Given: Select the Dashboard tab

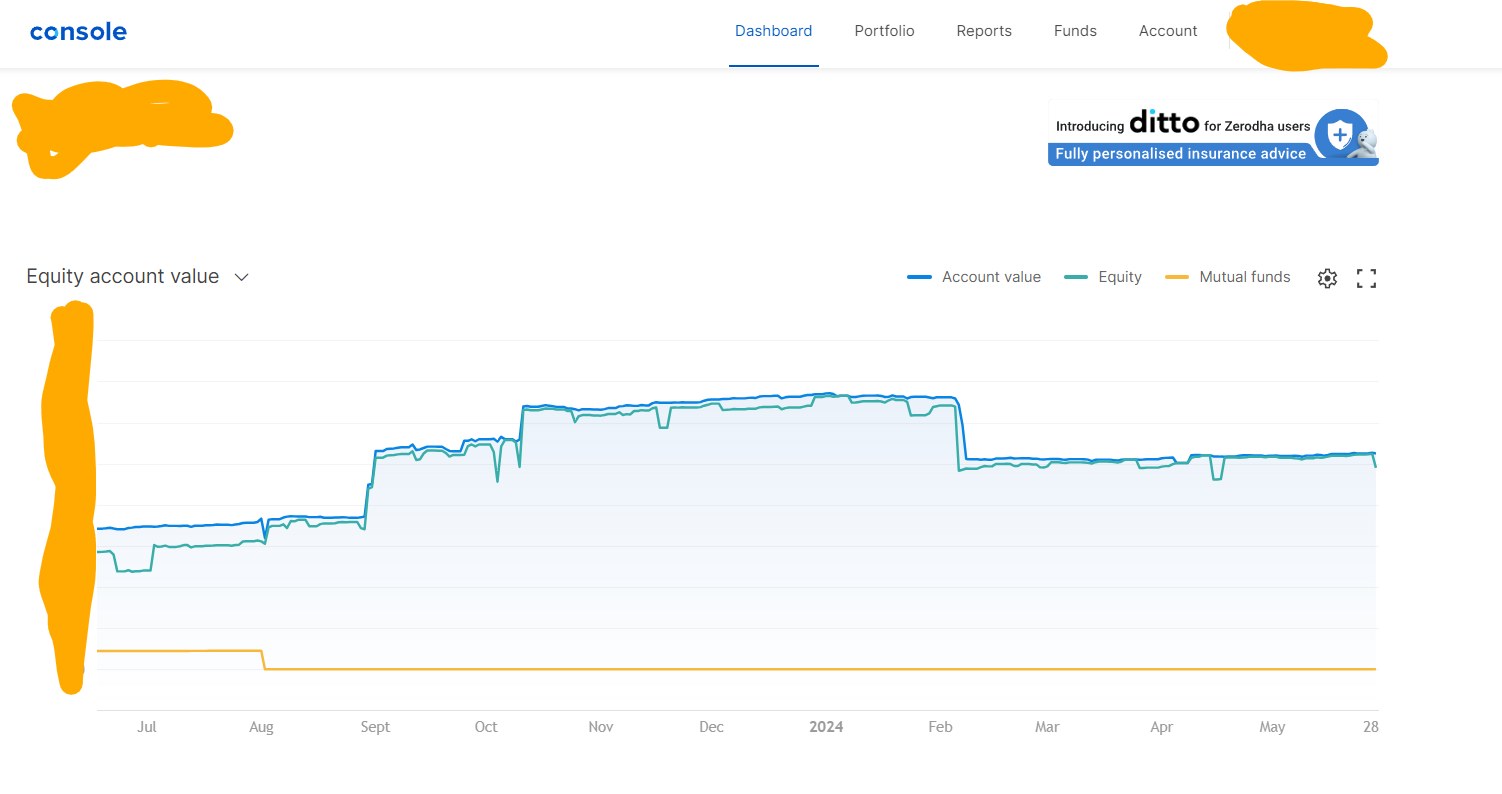Looking at the screenshot, I should click(x=774, y=31).
